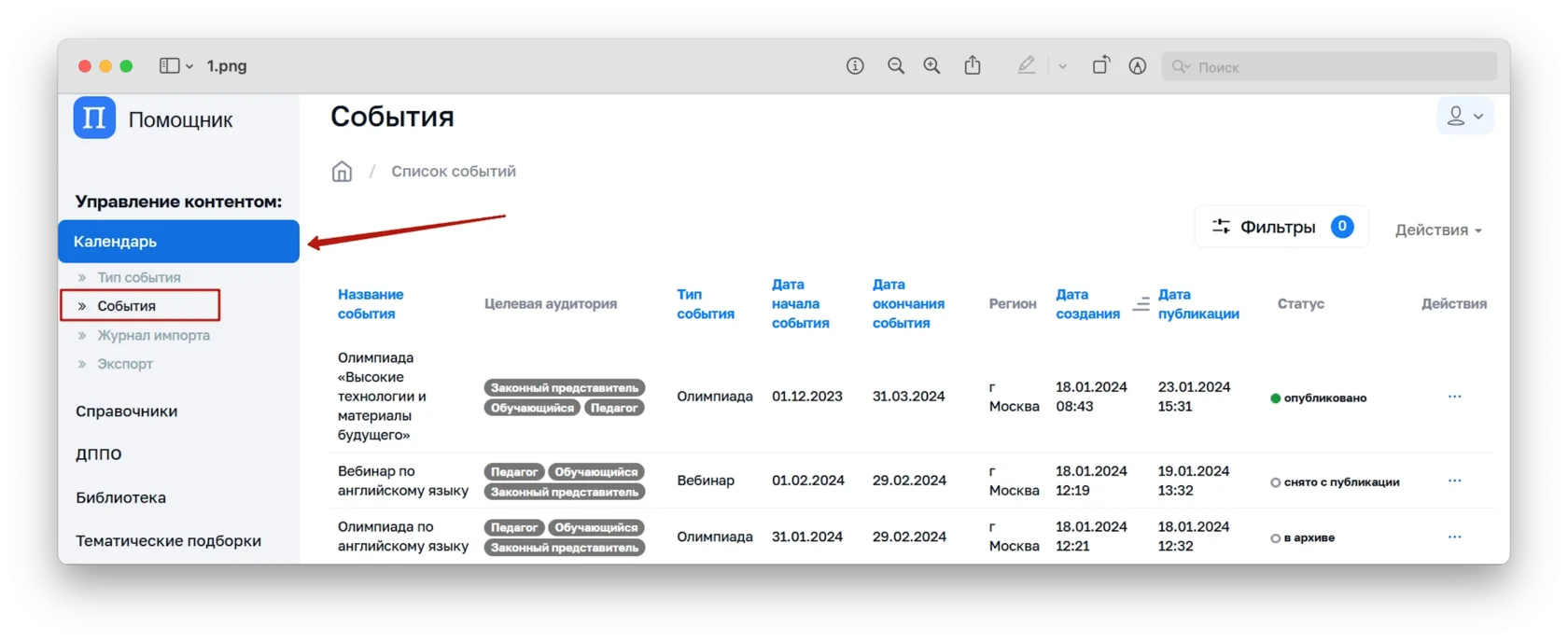Open the user profile dropdown menu
The width and height of the screenshot is (1568, 641).
(x=1464, y=117)
